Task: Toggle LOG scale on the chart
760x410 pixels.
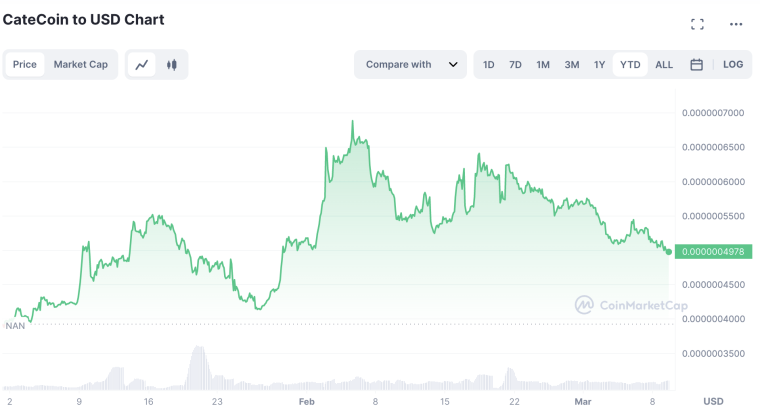Action: click(x=733, y=64)
